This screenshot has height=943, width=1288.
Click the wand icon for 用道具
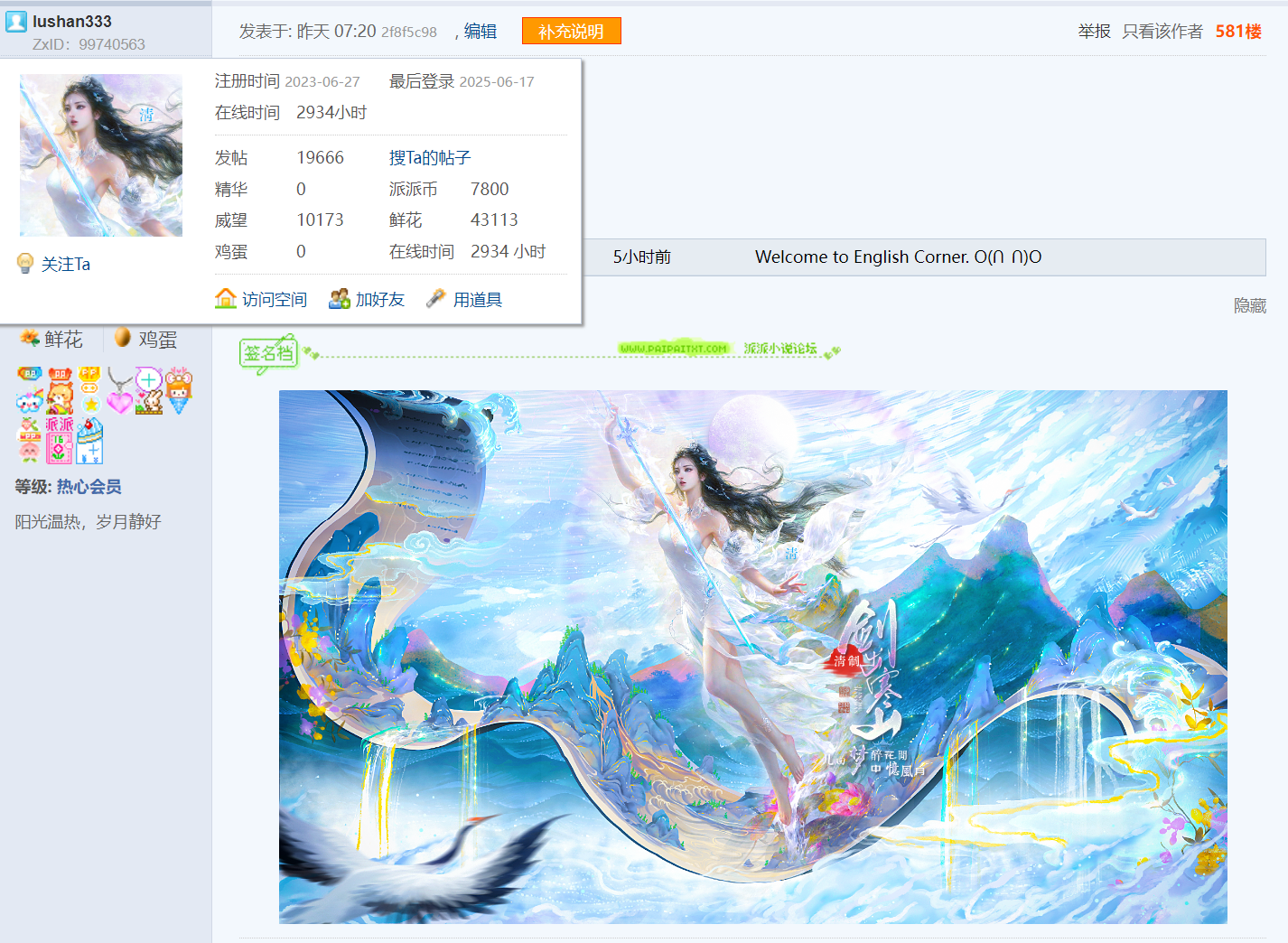(x=436, y=298)
